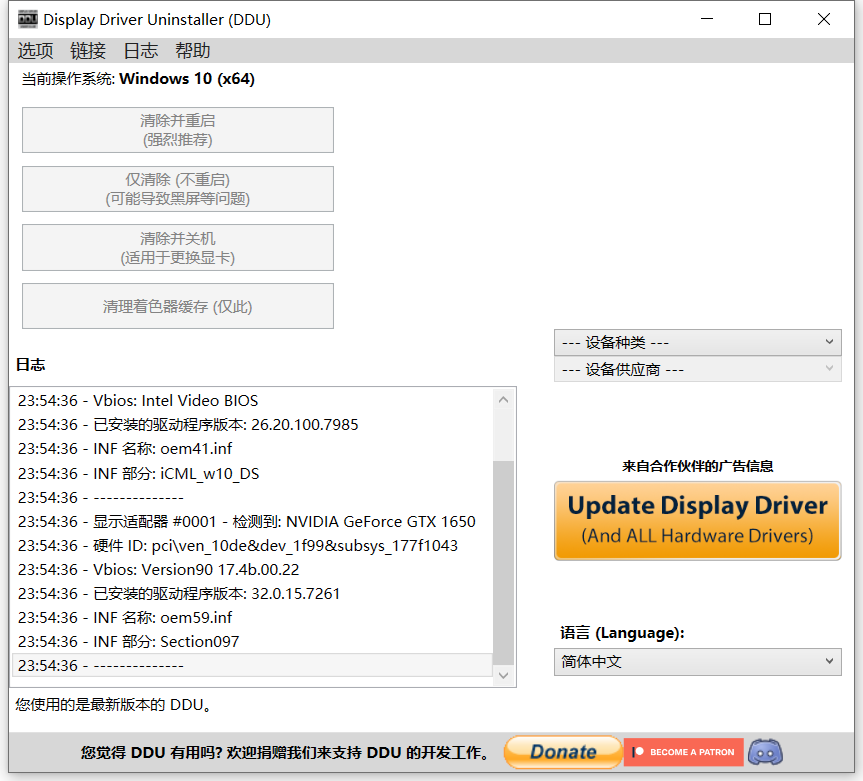This screenshot has height=781, width=863.
Task: Click the DDU app icon in title bar
Action: click(x=28, y=19)
